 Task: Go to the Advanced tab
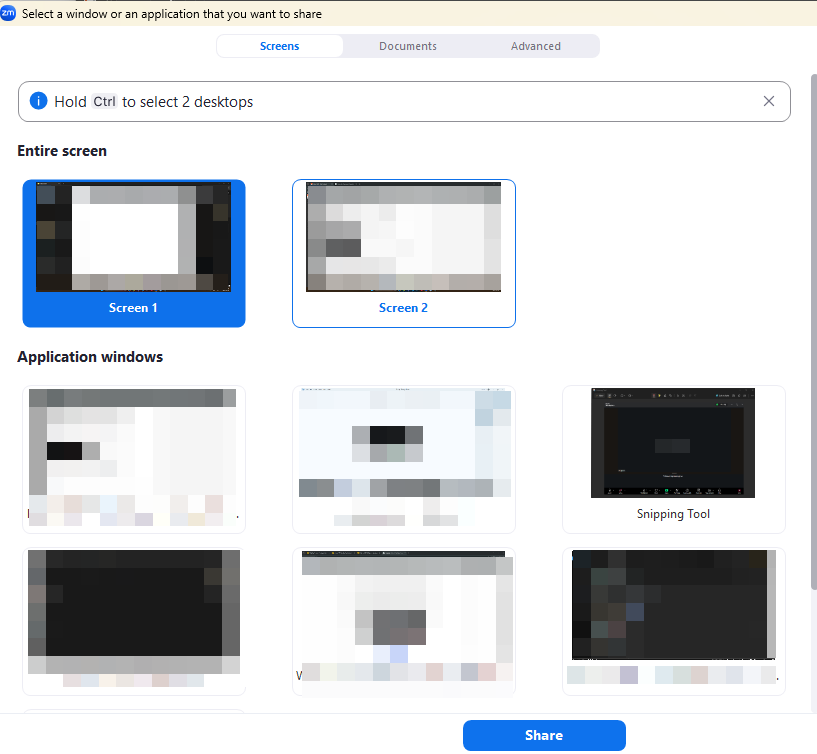coord(535,46)
